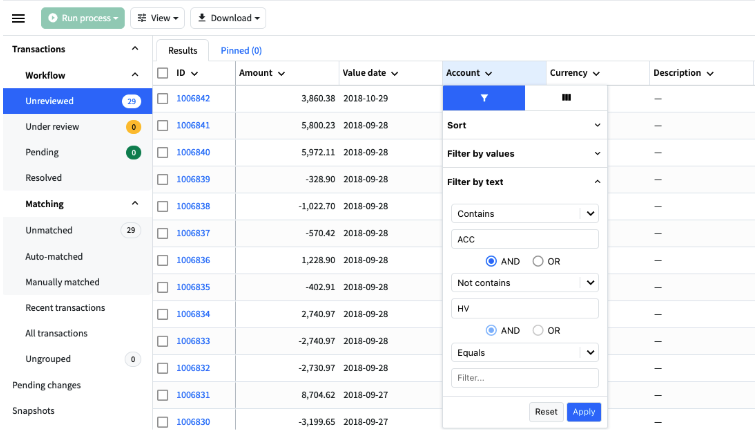
Task: Open the filter tab with funnel icon
Action: point(484,98)
